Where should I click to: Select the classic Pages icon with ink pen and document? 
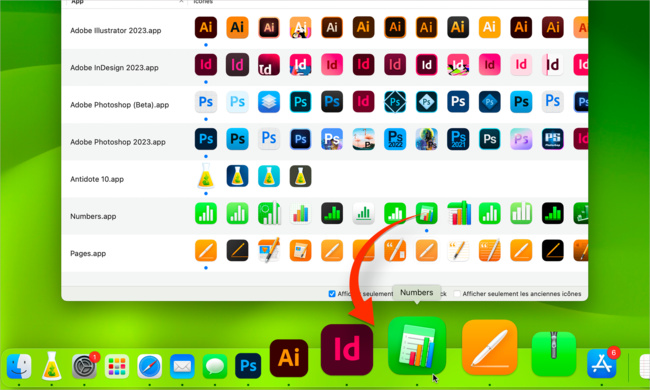click(269, 250)
